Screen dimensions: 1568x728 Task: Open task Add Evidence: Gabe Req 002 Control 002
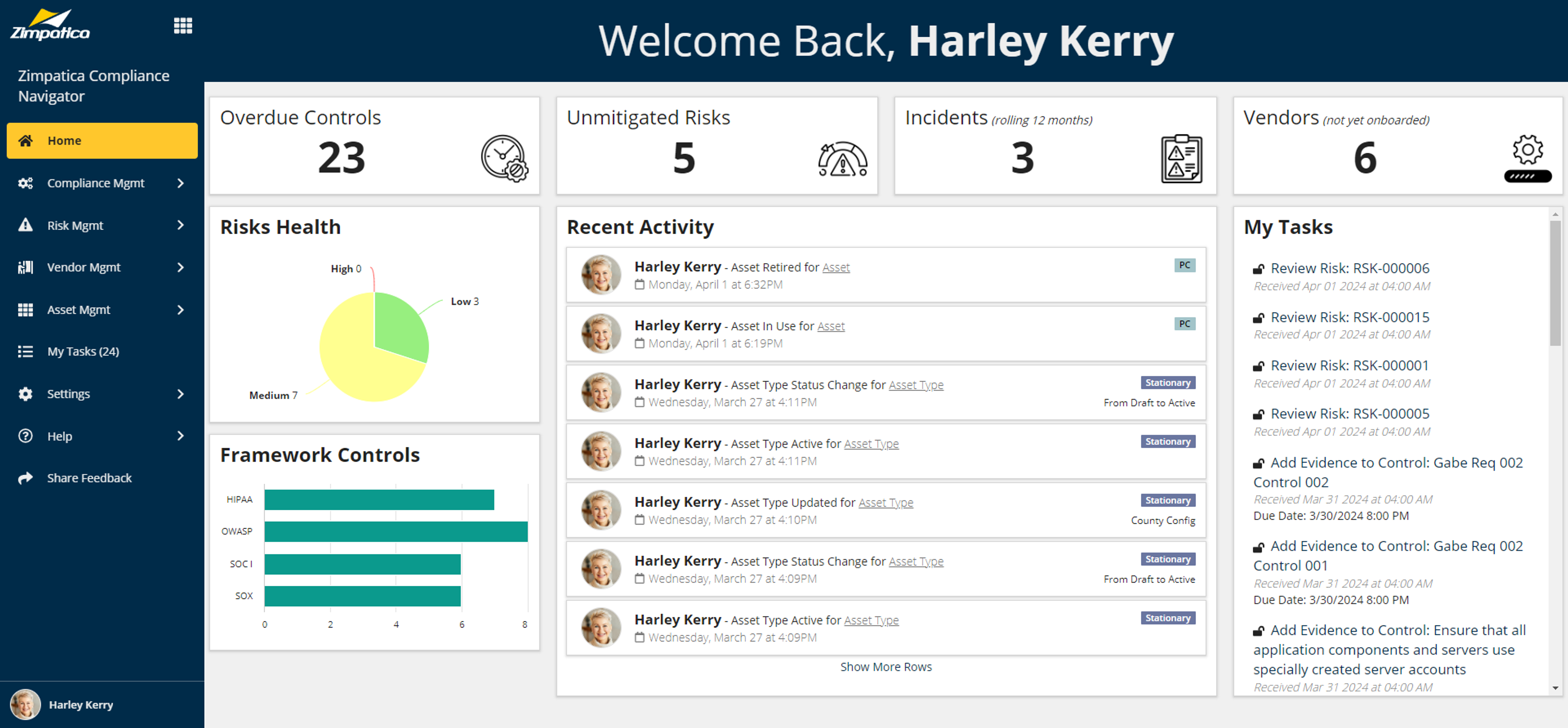tap(1388, 473)
